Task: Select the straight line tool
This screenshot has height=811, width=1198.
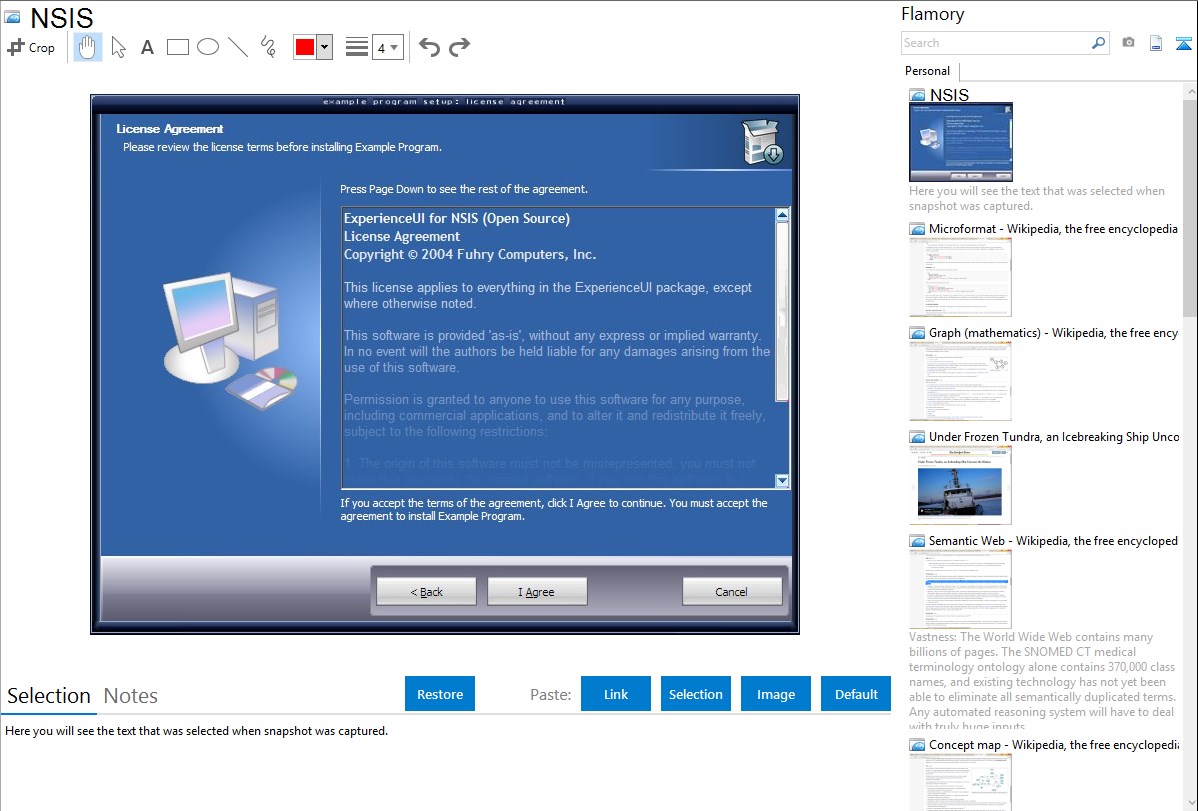Action: coord(238,47)
